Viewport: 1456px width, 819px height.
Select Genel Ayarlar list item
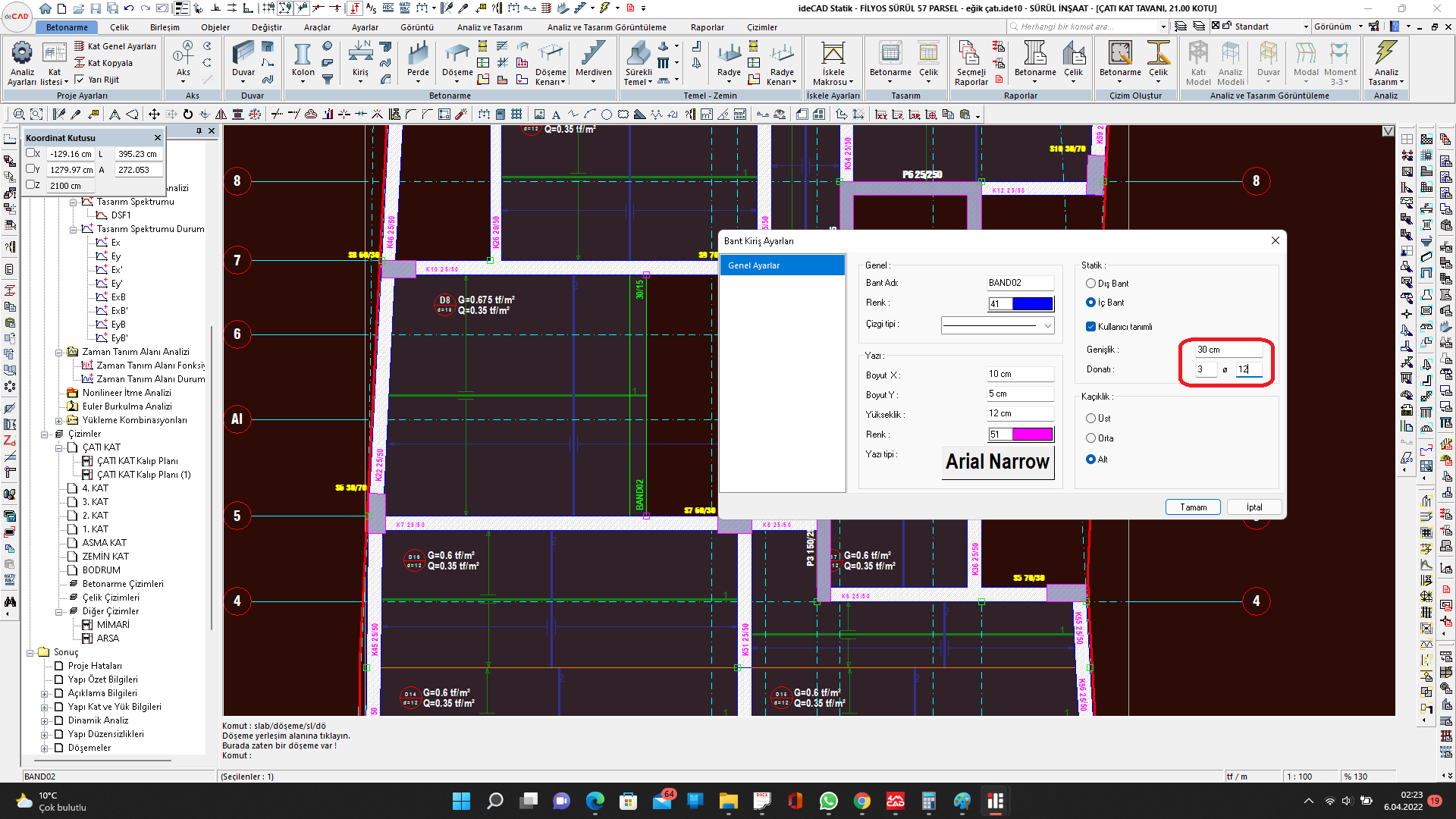tap(782, 265)
